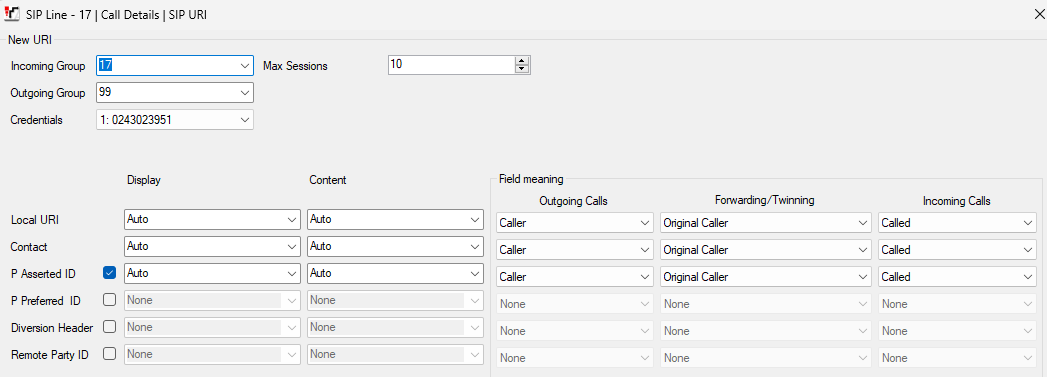Click the Incoming Calls column header
Viewport: 1047px width, 377px height.
(957, 200)
